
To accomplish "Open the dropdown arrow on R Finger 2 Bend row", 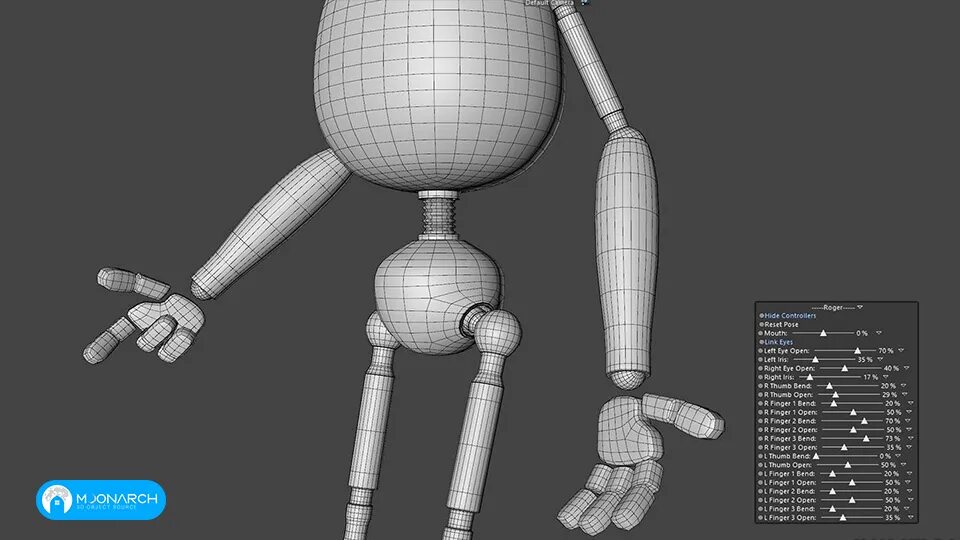I will (x=907, y=421).
